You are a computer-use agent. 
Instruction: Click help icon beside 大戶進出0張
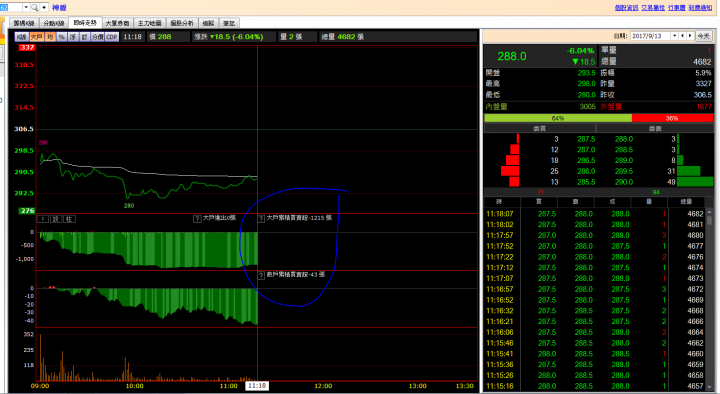[x=197, y=219]
